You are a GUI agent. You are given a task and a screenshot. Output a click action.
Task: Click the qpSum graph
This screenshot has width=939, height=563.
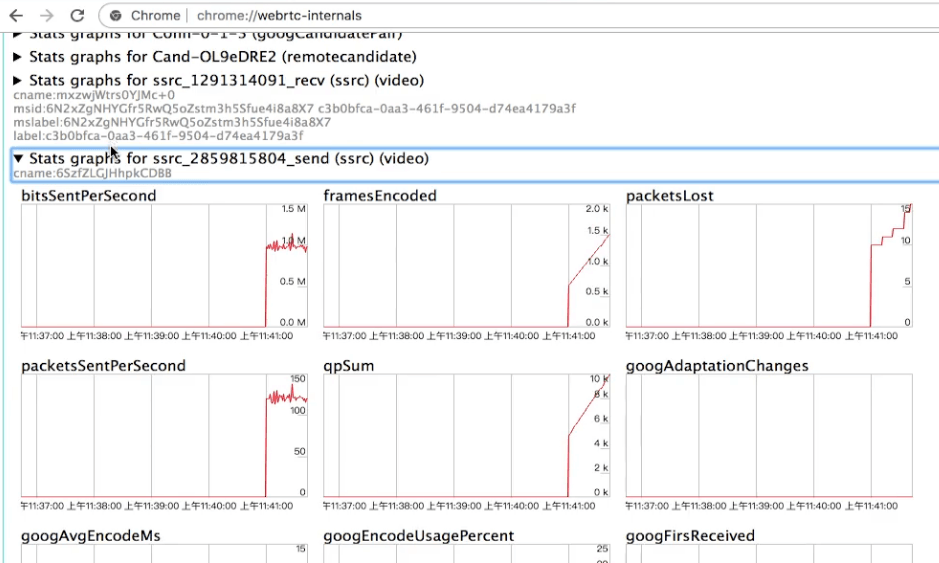[x=467, y=435]
